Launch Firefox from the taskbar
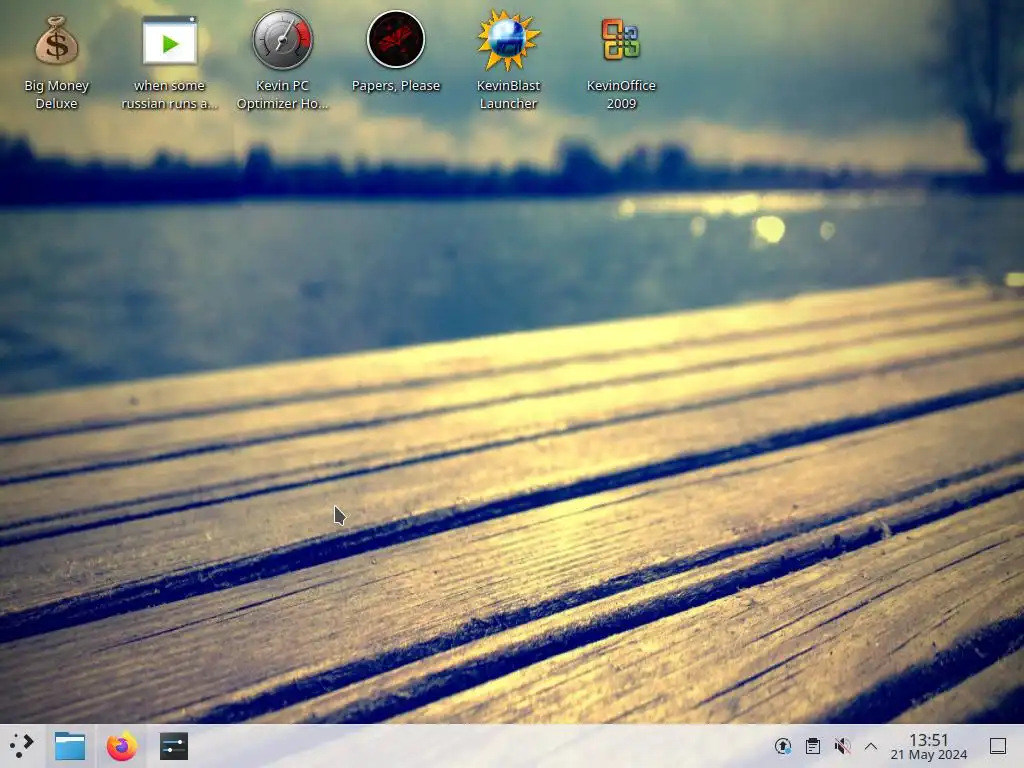 click(x=122, y=746)
